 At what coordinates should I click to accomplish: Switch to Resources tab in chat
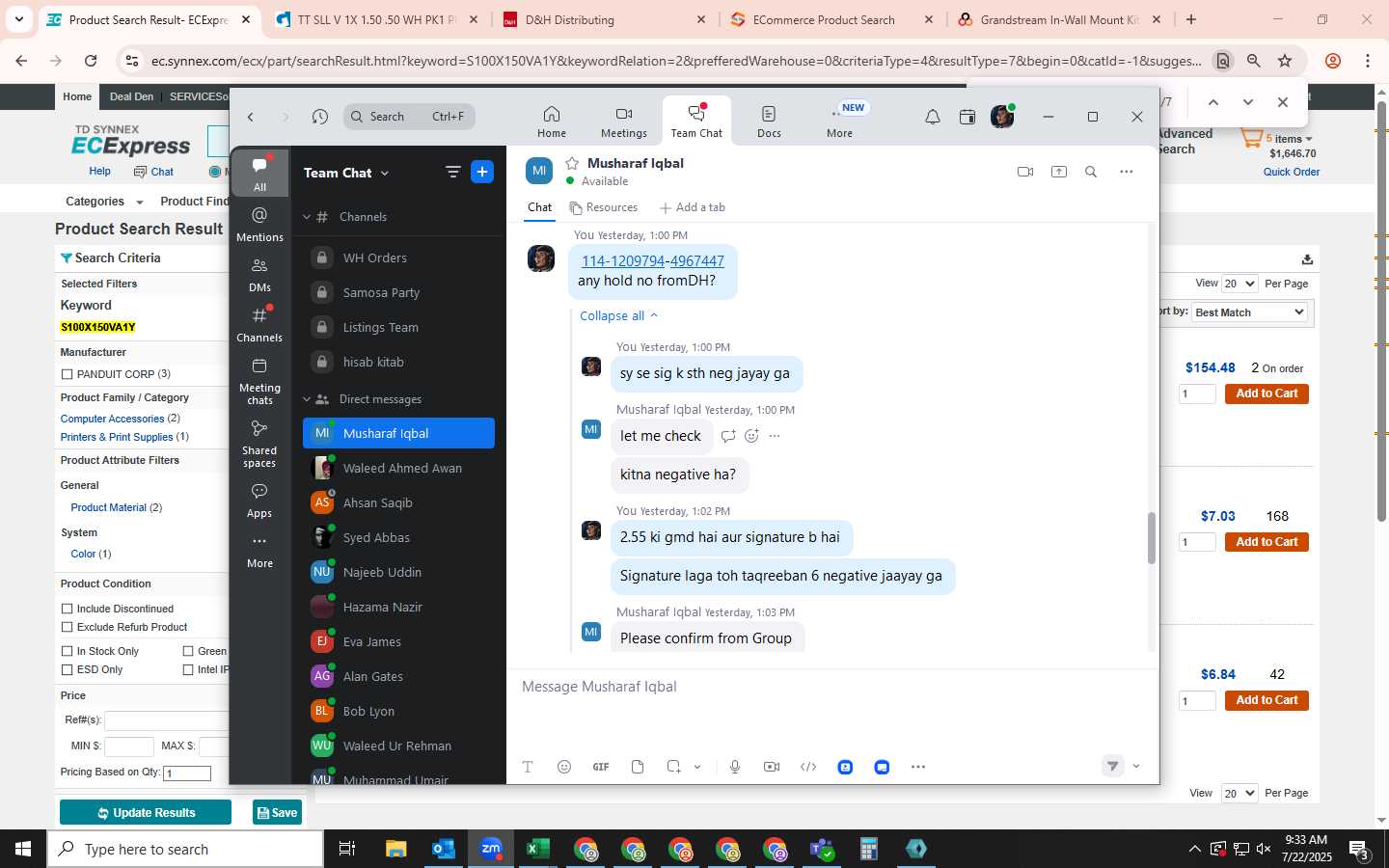click(x=604, y=207)
